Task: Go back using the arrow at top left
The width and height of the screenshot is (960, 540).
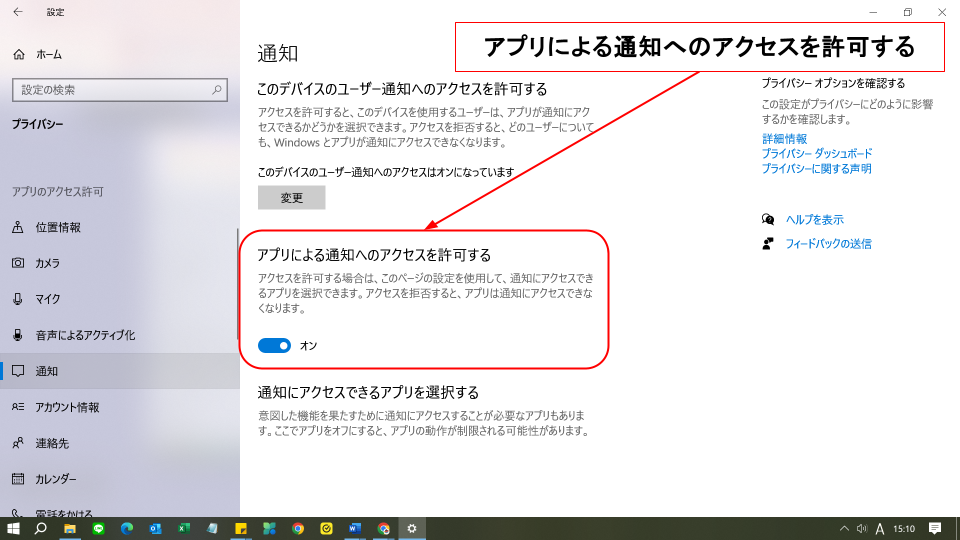Action: click(17, 12)
